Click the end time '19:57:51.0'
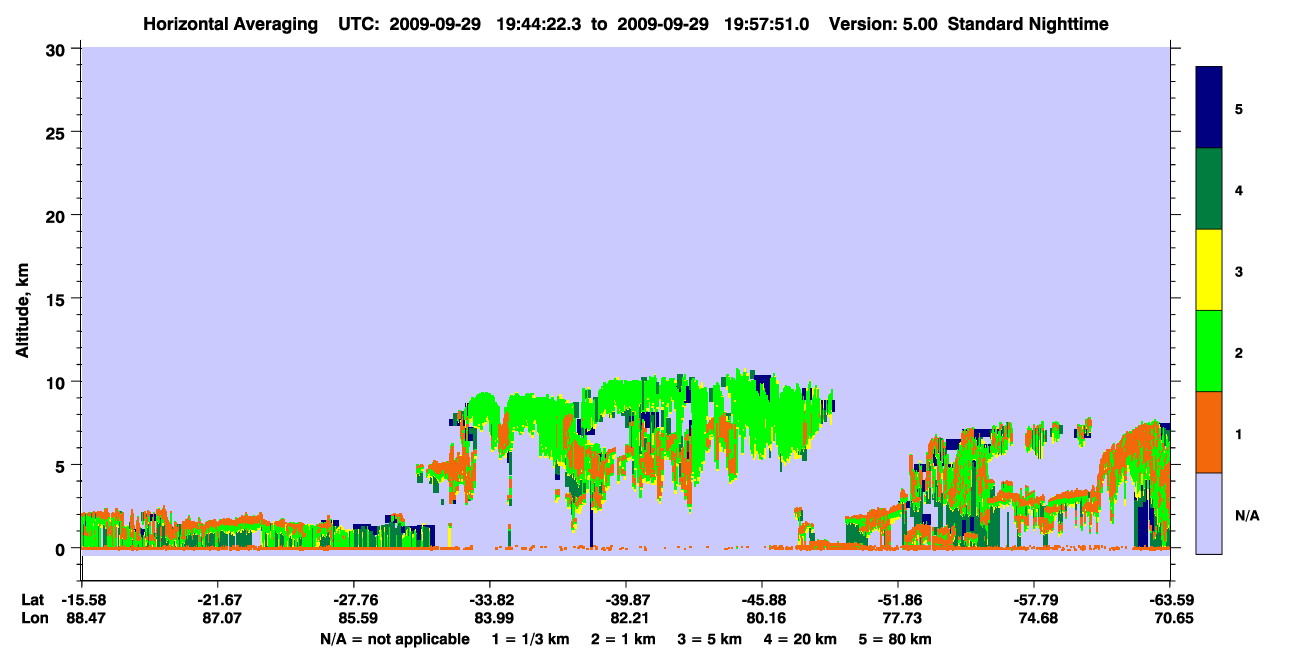 pyautogui.click(x=767, y=23)
